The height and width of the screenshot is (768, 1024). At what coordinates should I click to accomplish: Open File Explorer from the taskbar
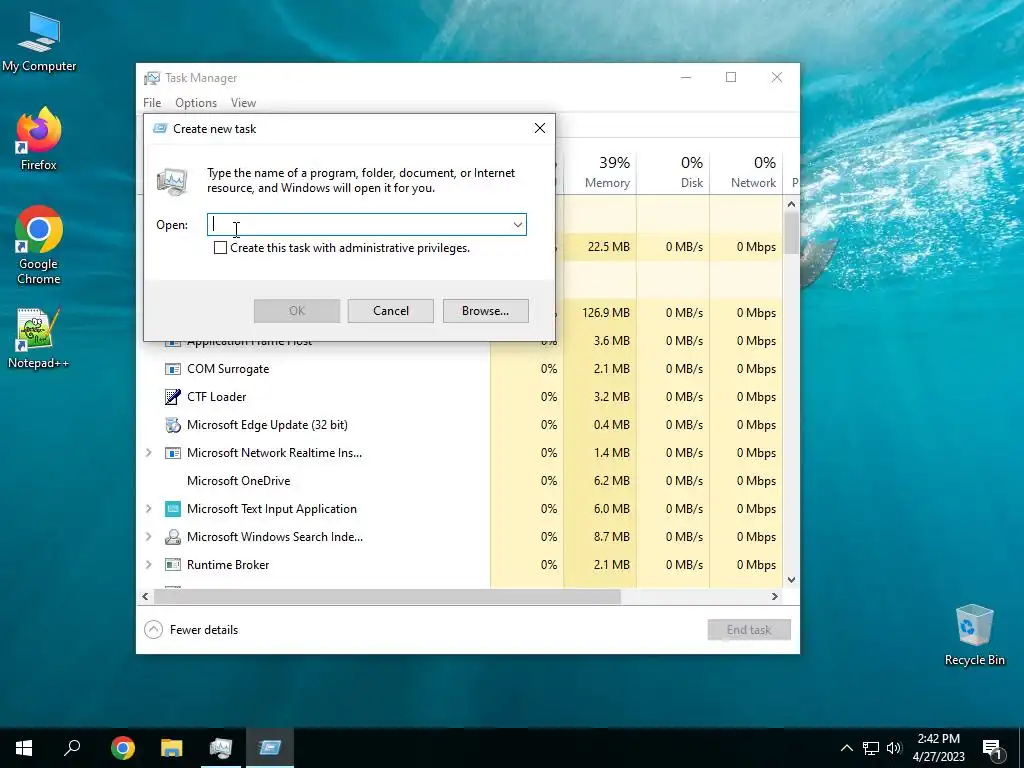(172, 748)
